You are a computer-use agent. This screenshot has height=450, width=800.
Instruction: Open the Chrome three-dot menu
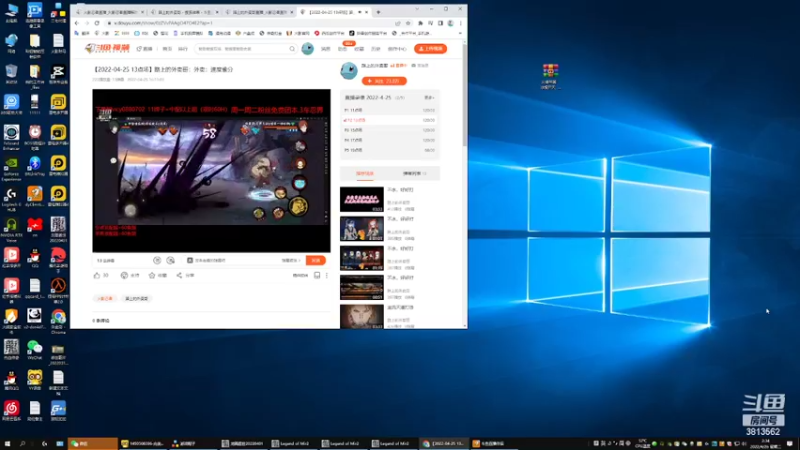(461, 23)
